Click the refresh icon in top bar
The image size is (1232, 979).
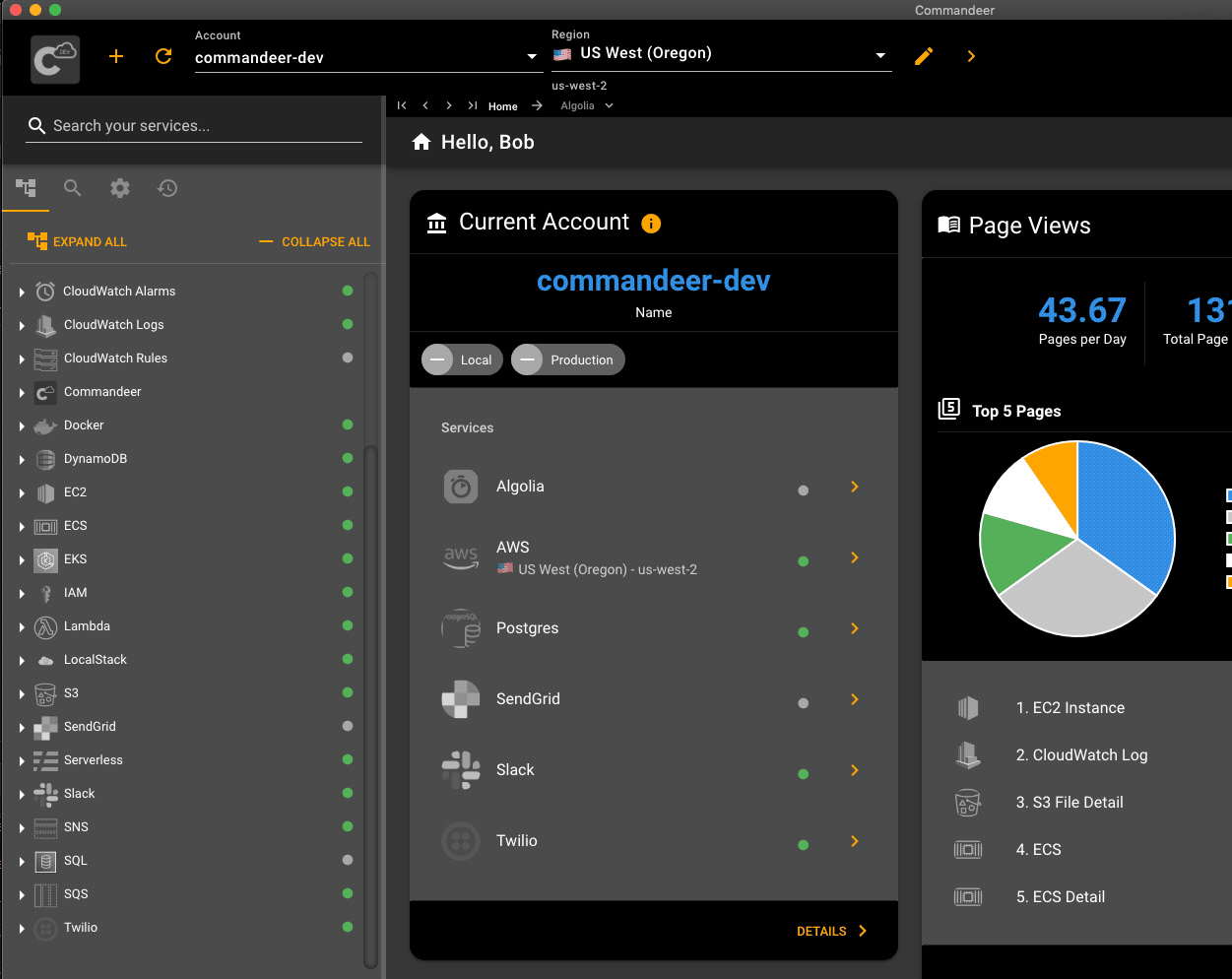click(x=163, y=56)
